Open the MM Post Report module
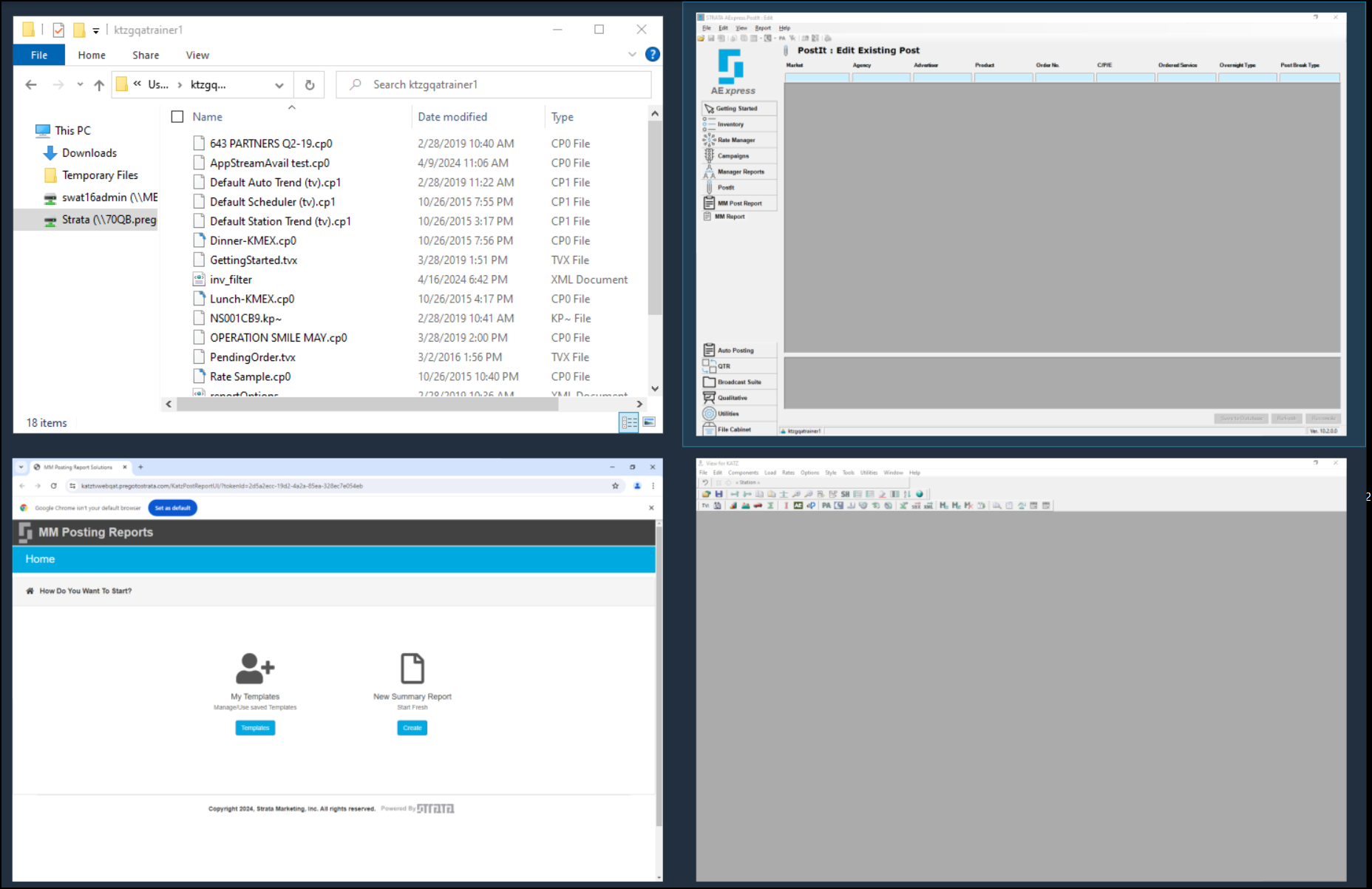The width and height of the screenshot is (1372, 889). click(x=738, y=203)
